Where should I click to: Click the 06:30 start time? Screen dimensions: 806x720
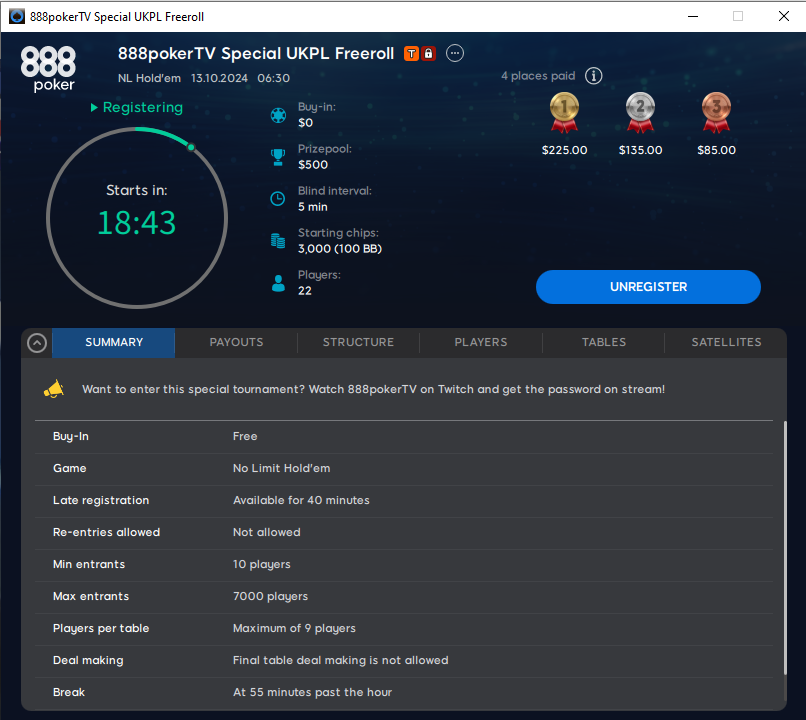273,78
